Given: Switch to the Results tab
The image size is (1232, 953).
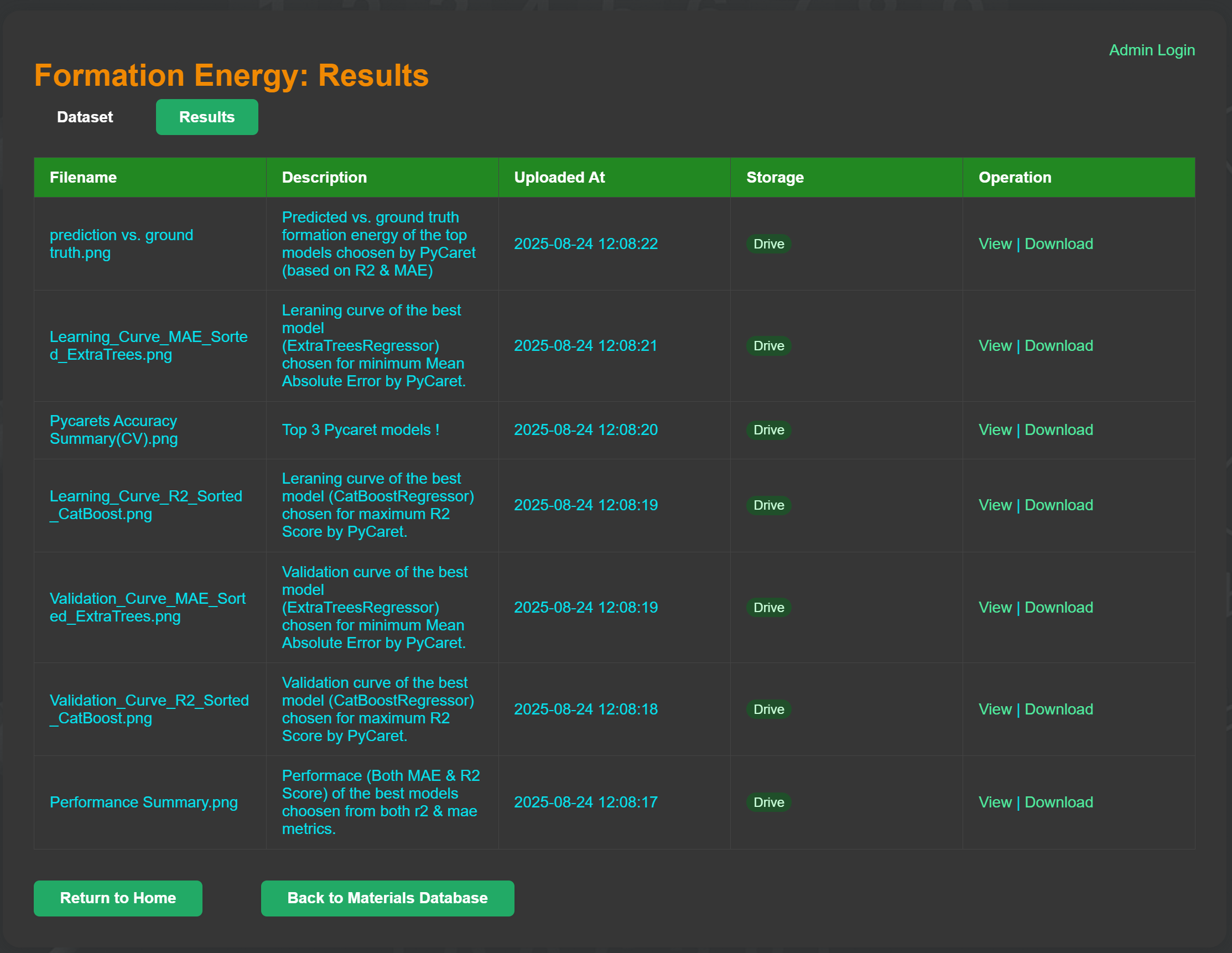Looking at the screenshot, I should 206,117.
